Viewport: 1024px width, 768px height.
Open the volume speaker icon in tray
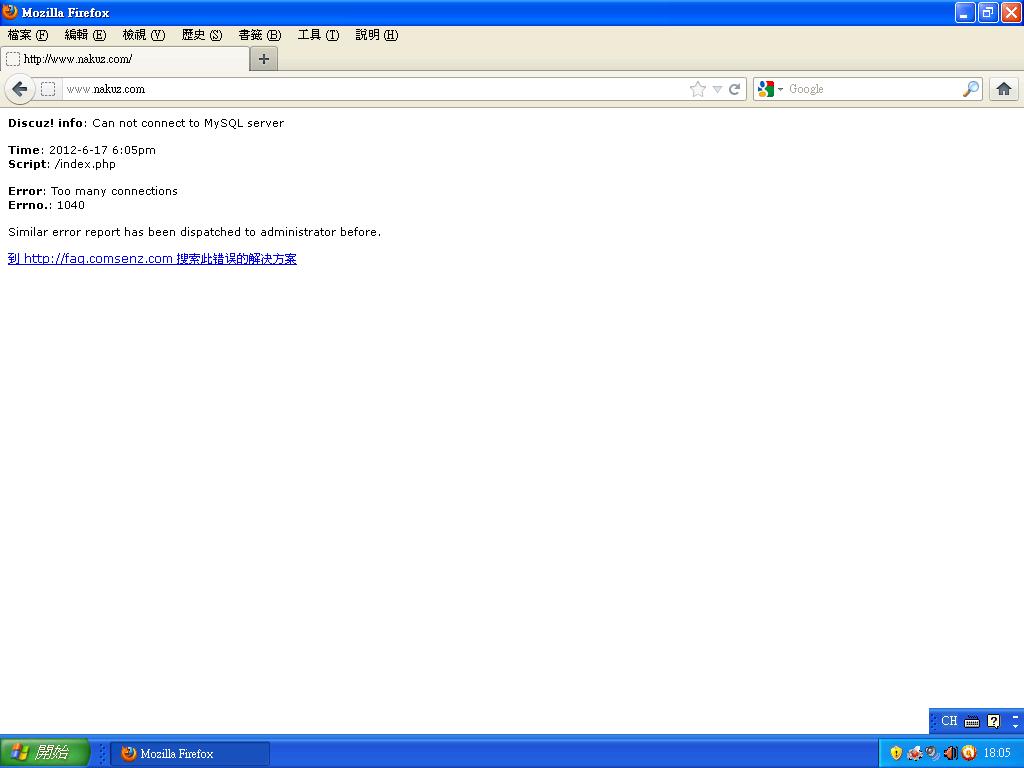point(950,753)
